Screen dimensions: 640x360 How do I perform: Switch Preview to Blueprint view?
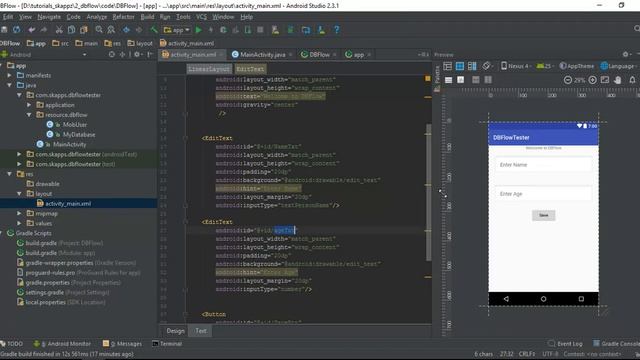click(x=460, y=66)
